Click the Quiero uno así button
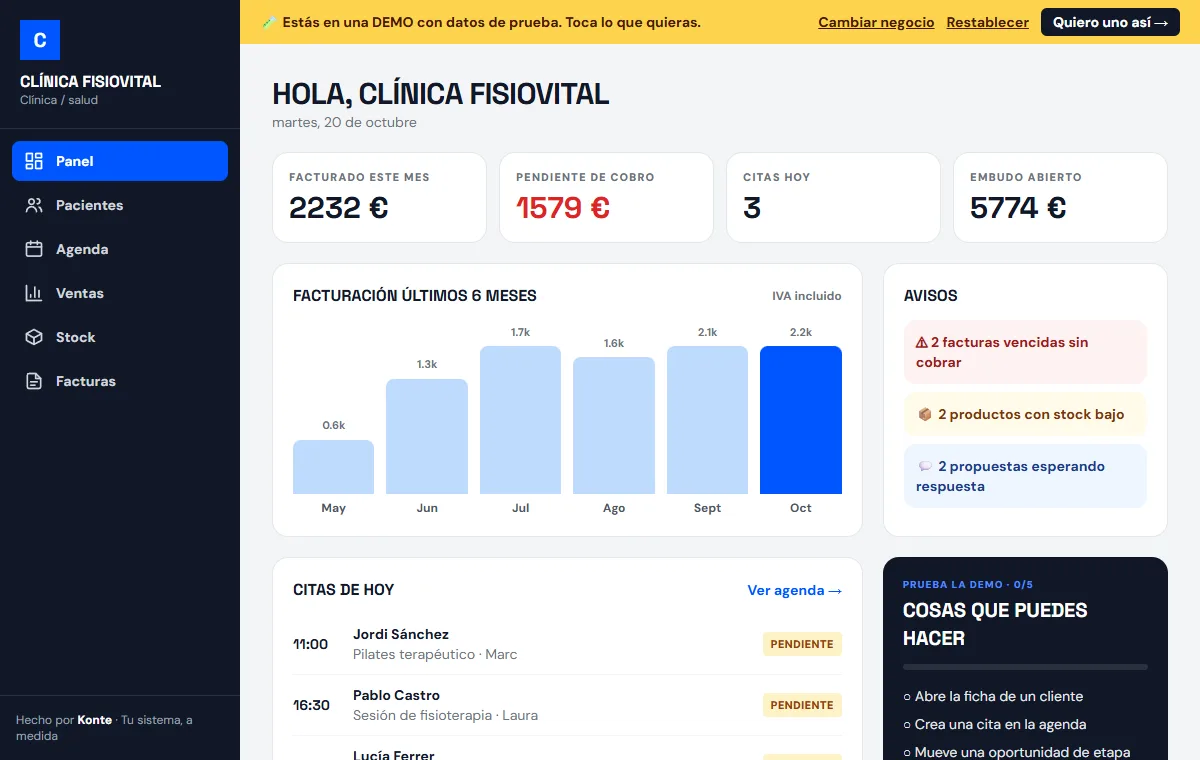 pyautogui.click(x=1110, y=22)
